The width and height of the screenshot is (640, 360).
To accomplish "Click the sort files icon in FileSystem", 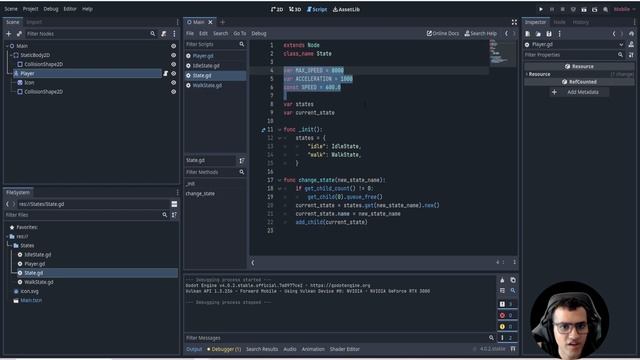I will pos(174,215).
